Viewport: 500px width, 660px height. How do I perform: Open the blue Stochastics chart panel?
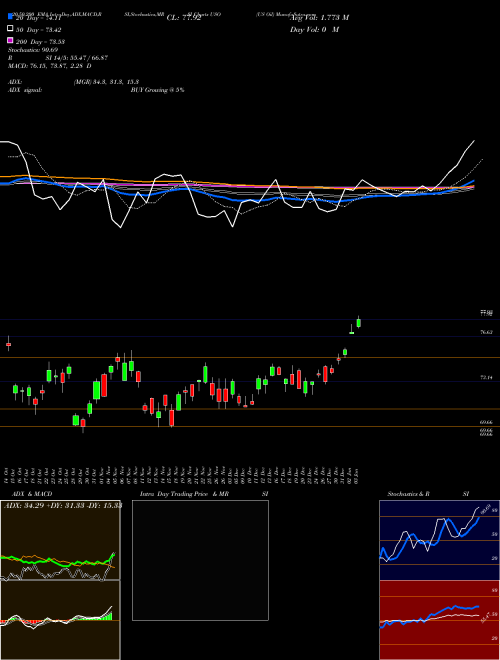tap(439, 540)
